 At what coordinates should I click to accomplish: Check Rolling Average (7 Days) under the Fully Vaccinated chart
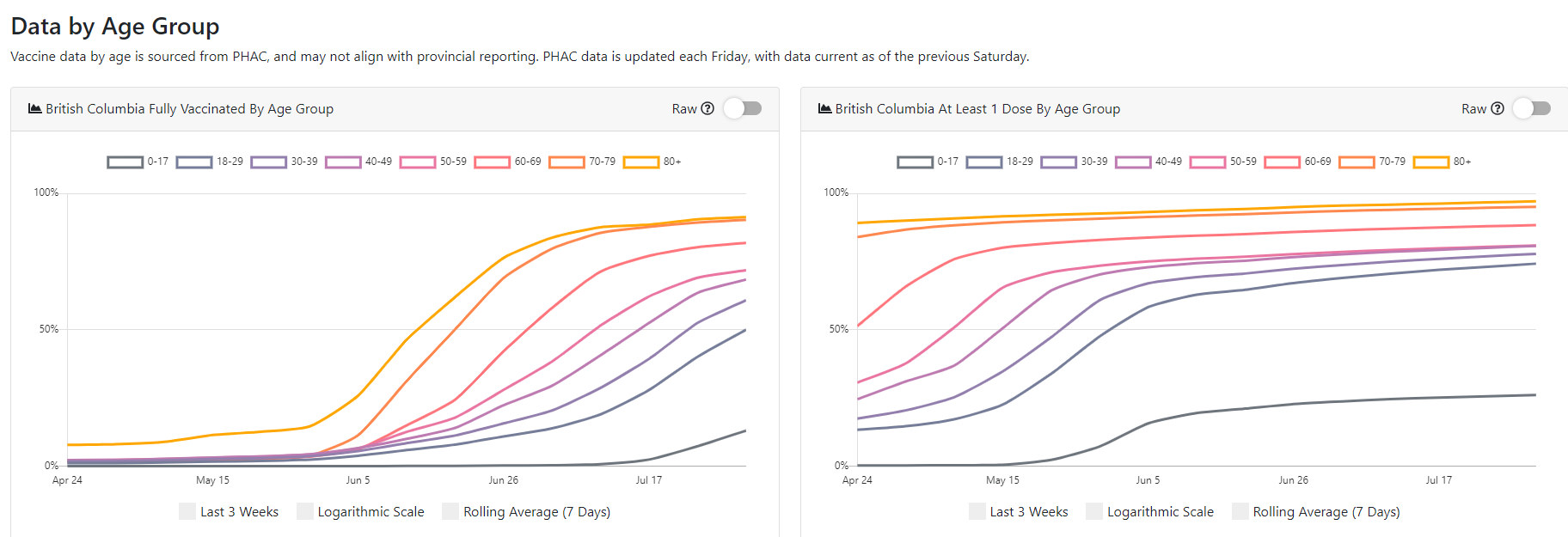(x=450, y=511)
